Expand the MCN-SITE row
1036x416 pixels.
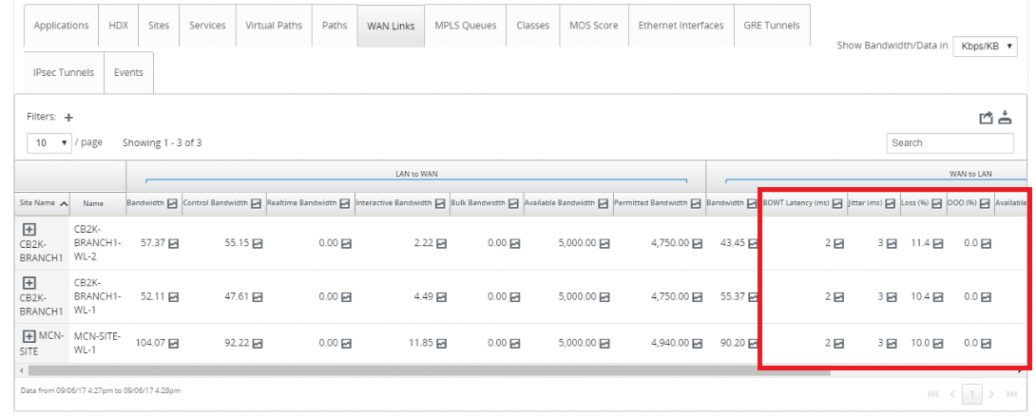[29, 335]
